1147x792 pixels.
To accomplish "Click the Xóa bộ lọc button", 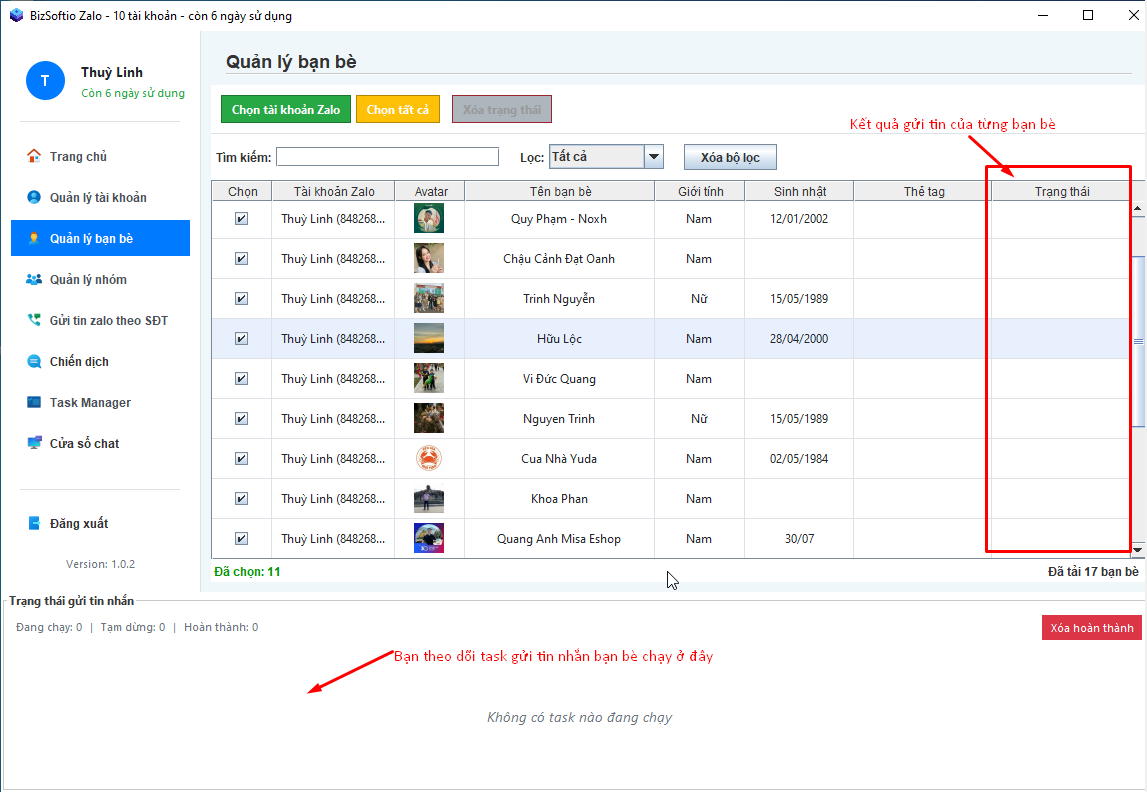I will pos(729,158).
